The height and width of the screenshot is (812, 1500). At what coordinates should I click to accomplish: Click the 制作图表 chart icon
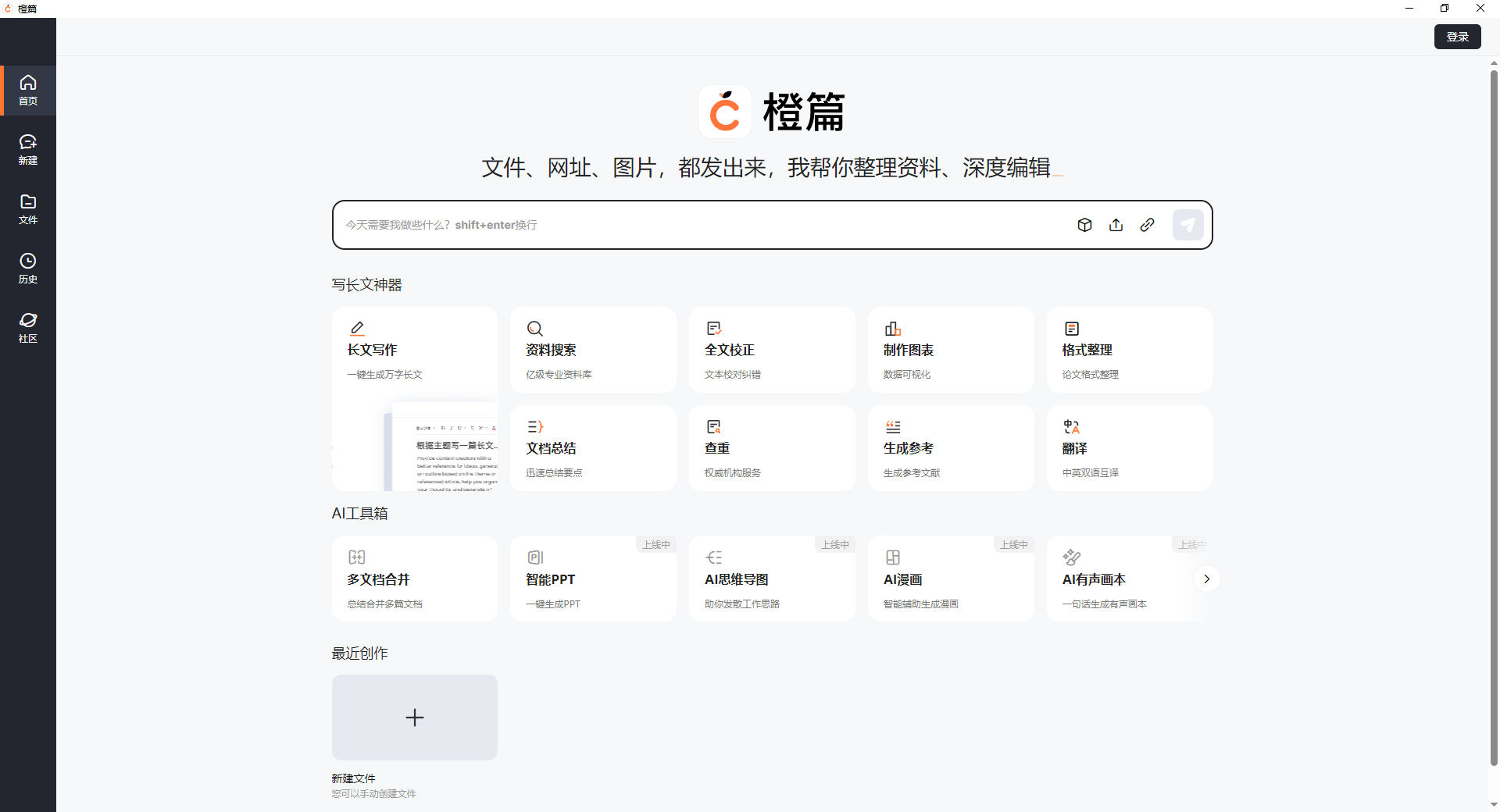point(893,328)
